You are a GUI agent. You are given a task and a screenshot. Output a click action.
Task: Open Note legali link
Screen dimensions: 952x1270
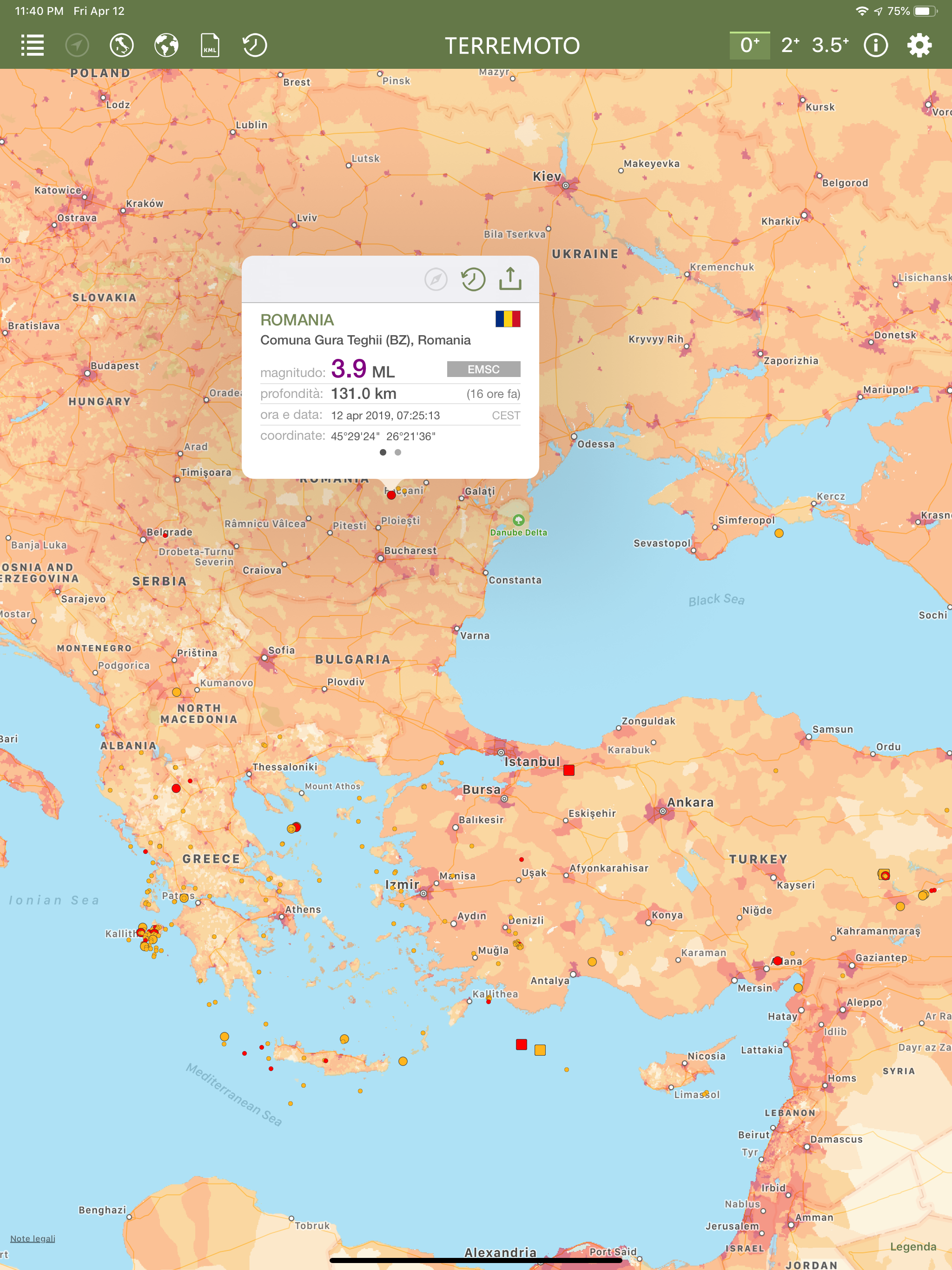[x=33, y=1238]
